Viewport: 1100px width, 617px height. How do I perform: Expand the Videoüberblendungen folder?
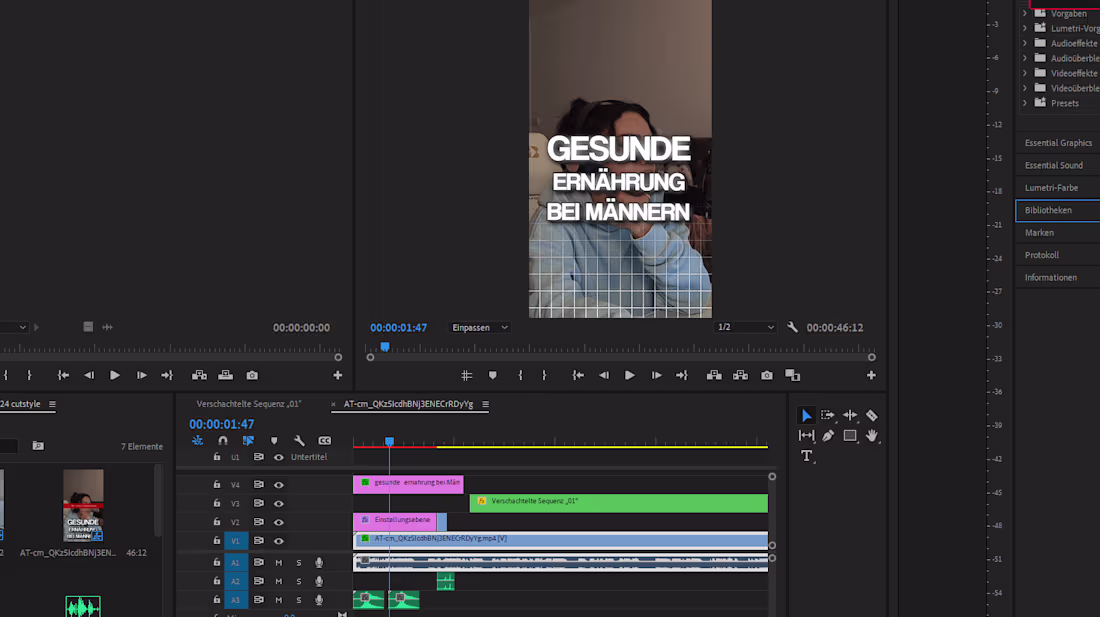pyautogui.click(x=1025, y=88)
